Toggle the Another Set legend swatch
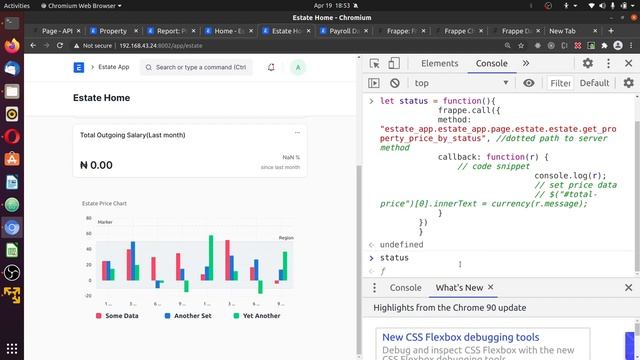 [167, 316]
